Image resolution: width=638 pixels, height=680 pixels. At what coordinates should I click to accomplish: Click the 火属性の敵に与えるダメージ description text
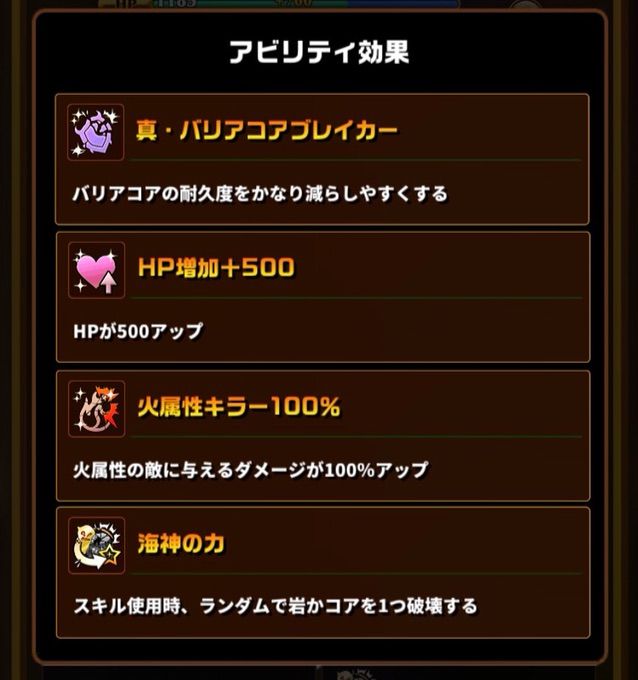click(x=251, y=470)
